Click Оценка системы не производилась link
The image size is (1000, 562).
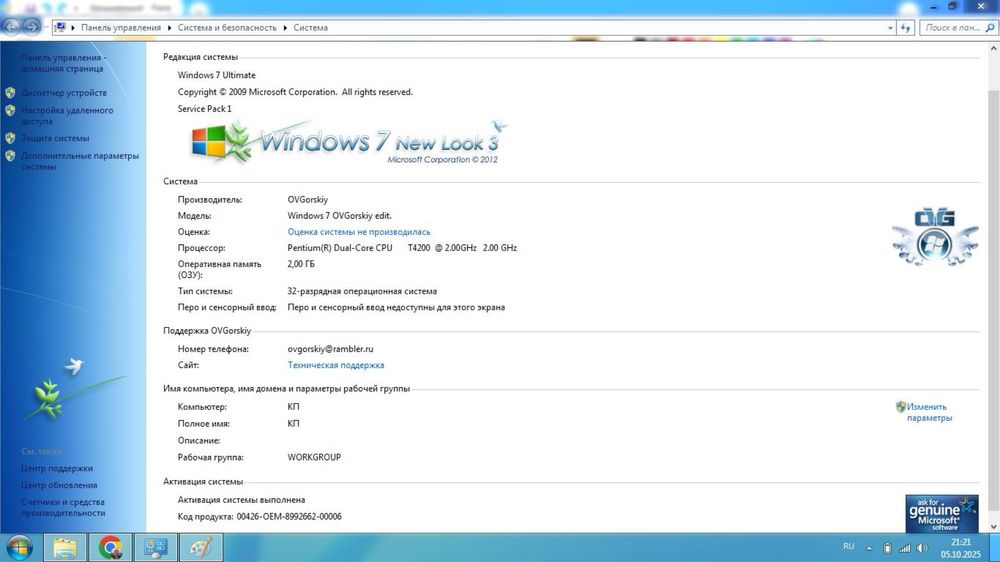coord(358,232)
